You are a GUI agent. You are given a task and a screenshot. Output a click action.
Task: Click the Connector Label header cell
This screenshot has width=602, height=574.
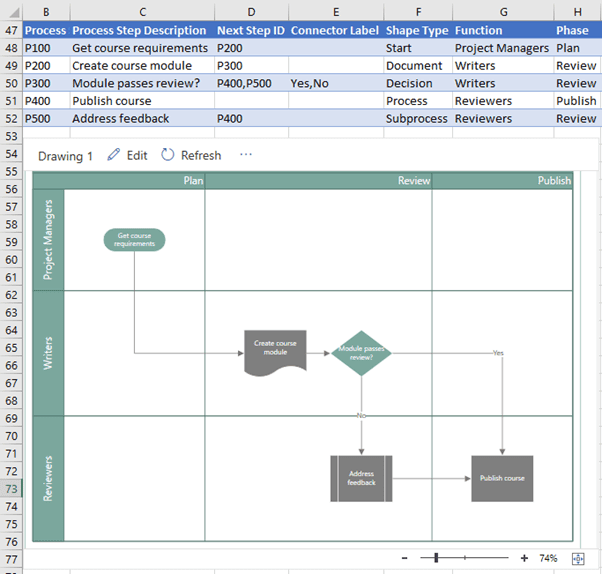(336, 30)
